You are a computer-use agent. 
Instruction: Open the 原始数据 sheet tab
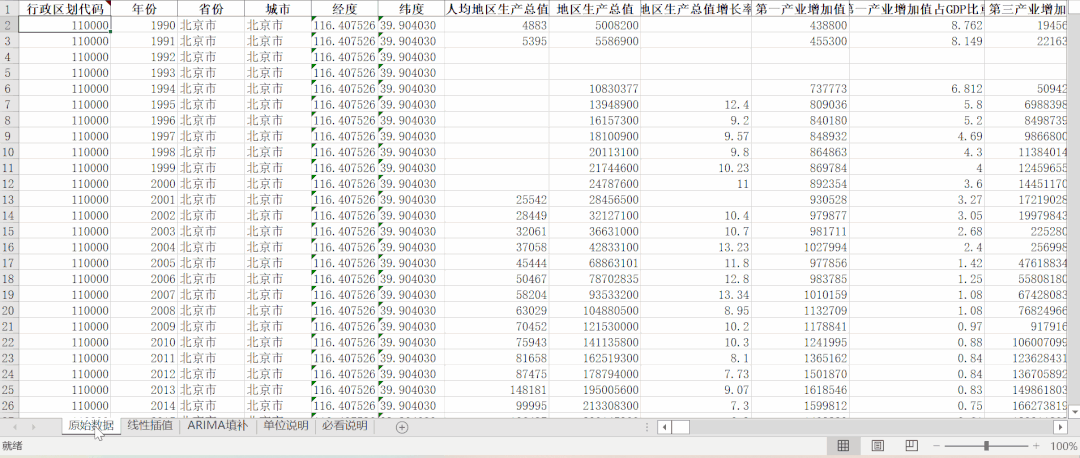tap(91, 426)
